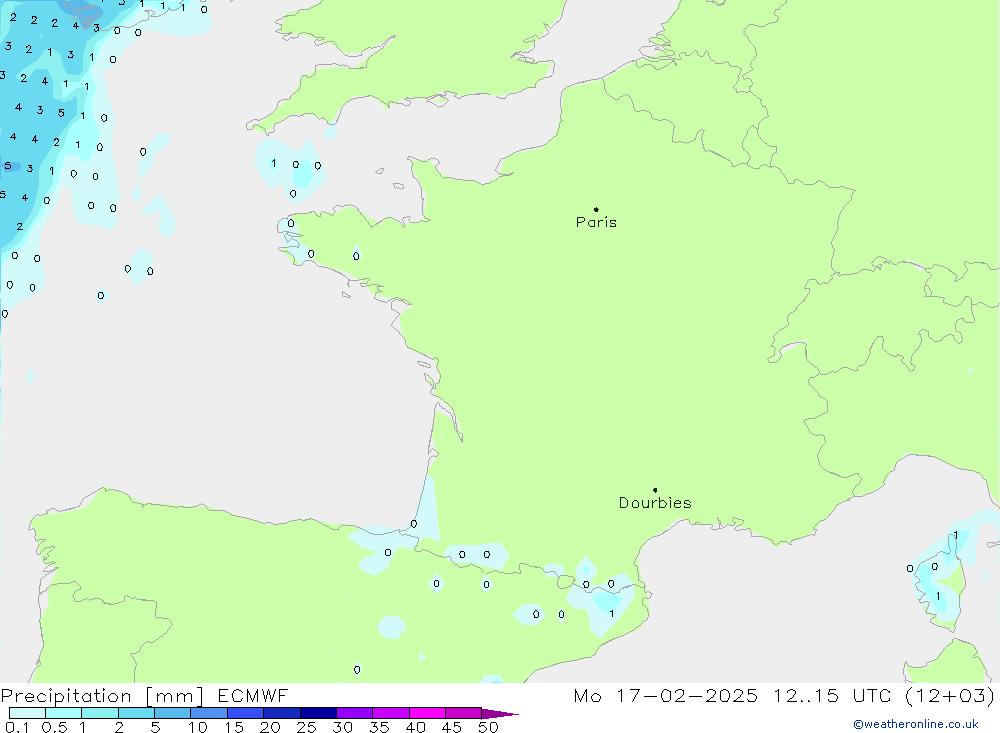Viewport: 1000px width, 733px height.
Task: Click the '35' legend scale value
Action: point(379,727)
